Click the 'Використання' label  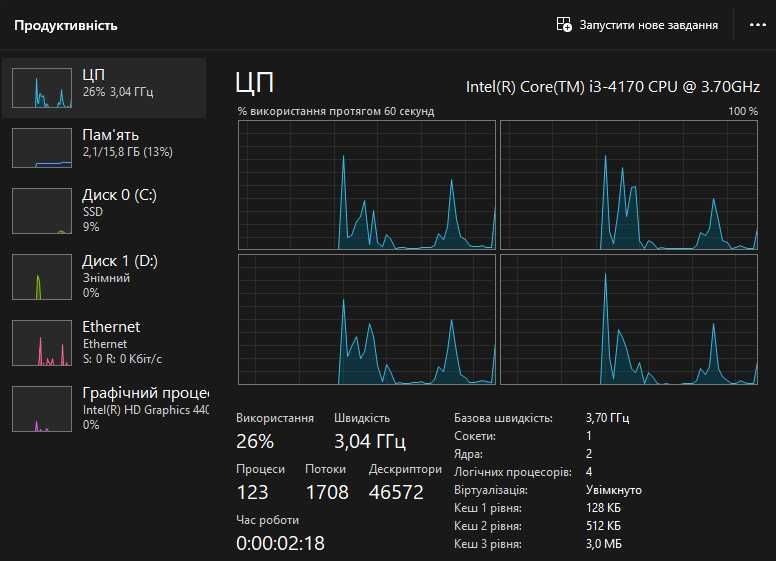[275, 418]
